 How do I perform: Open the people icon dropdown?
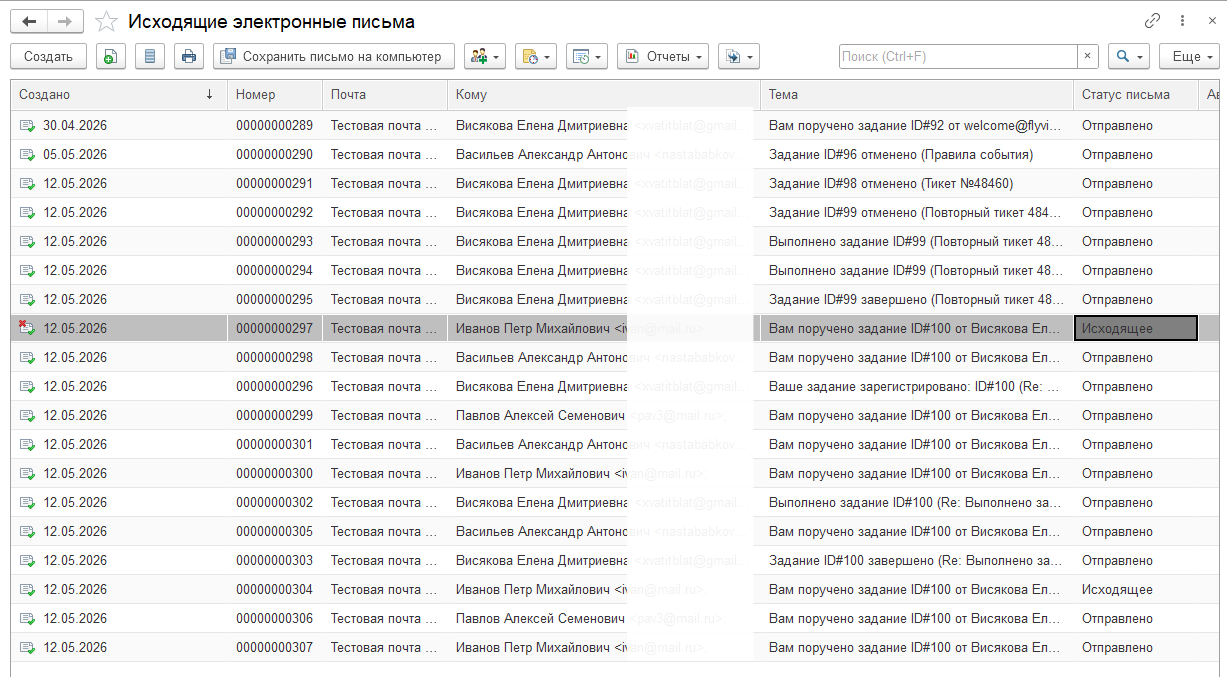pos(484,57)
